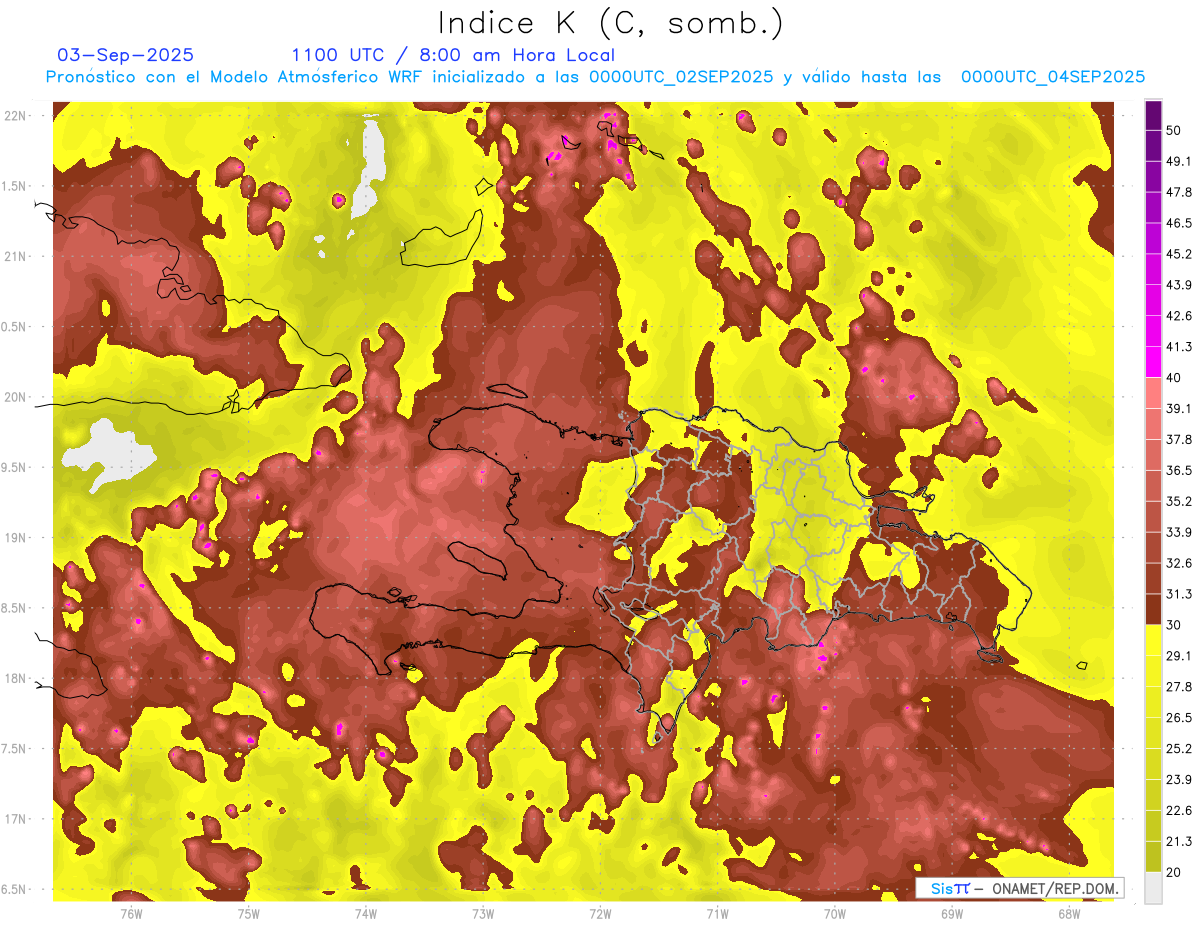The width and height of the screenshot is (1200, 927).
Task: Click the legend value 22.6
Action: pos(1179,811)
